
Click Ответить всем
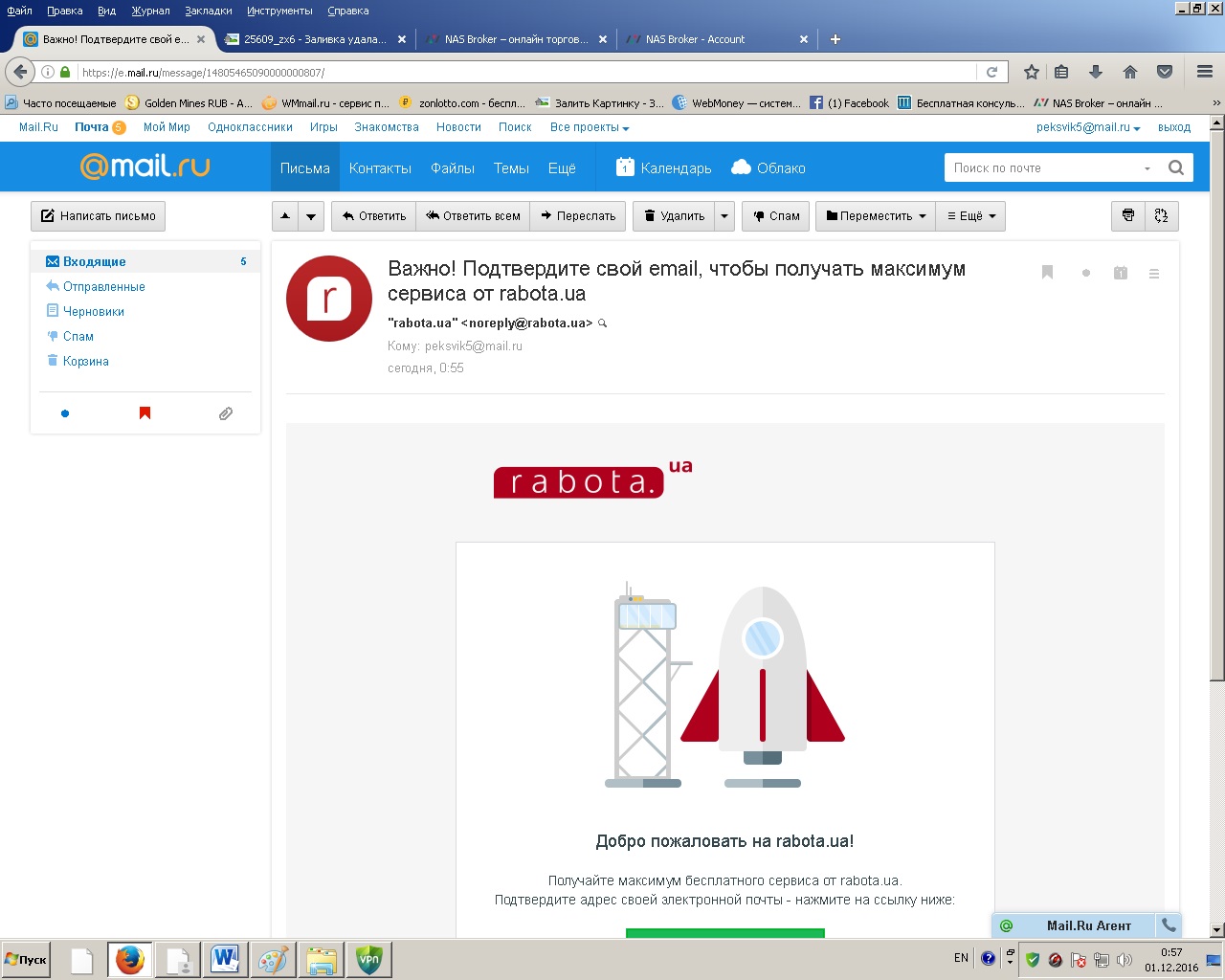(473, 215)
